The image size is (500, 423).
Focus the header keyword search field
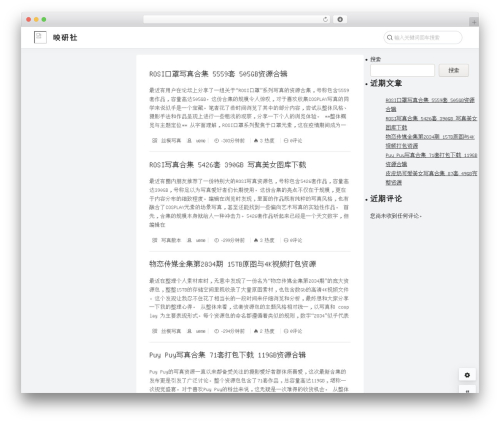(x=423, y=38)
